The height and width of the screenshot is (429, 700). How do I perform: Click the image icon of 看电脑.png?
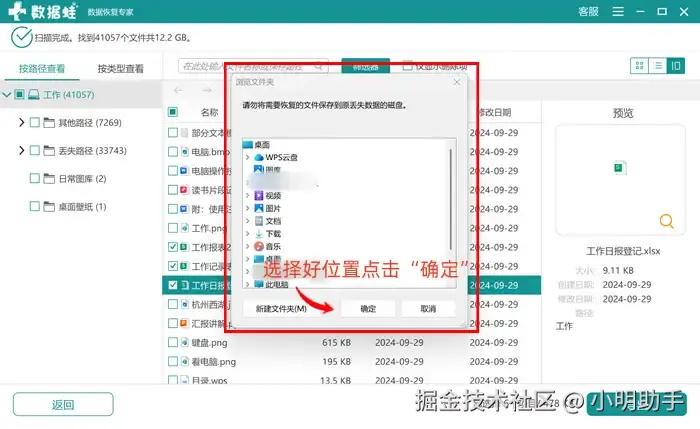click(184, 361)
